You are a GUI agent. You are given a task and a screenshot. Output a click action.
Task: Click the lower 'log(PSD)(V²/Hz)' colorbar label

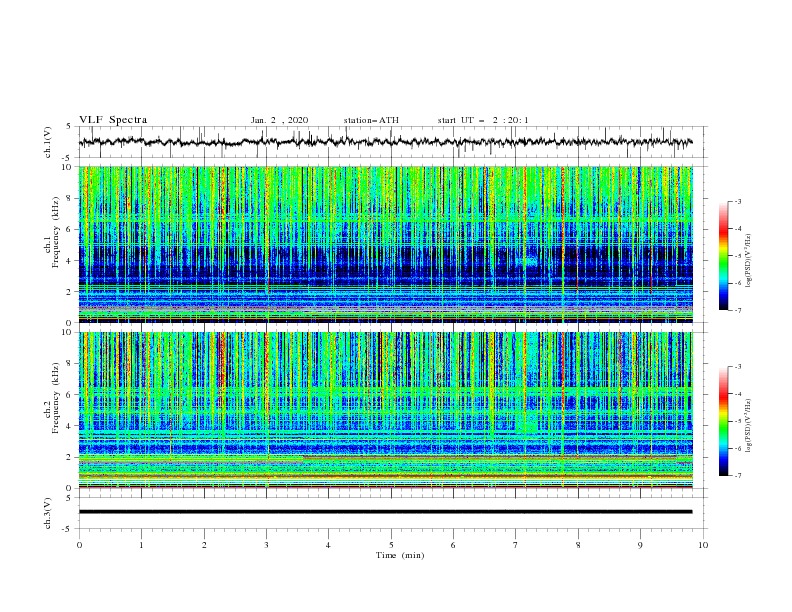748,425
